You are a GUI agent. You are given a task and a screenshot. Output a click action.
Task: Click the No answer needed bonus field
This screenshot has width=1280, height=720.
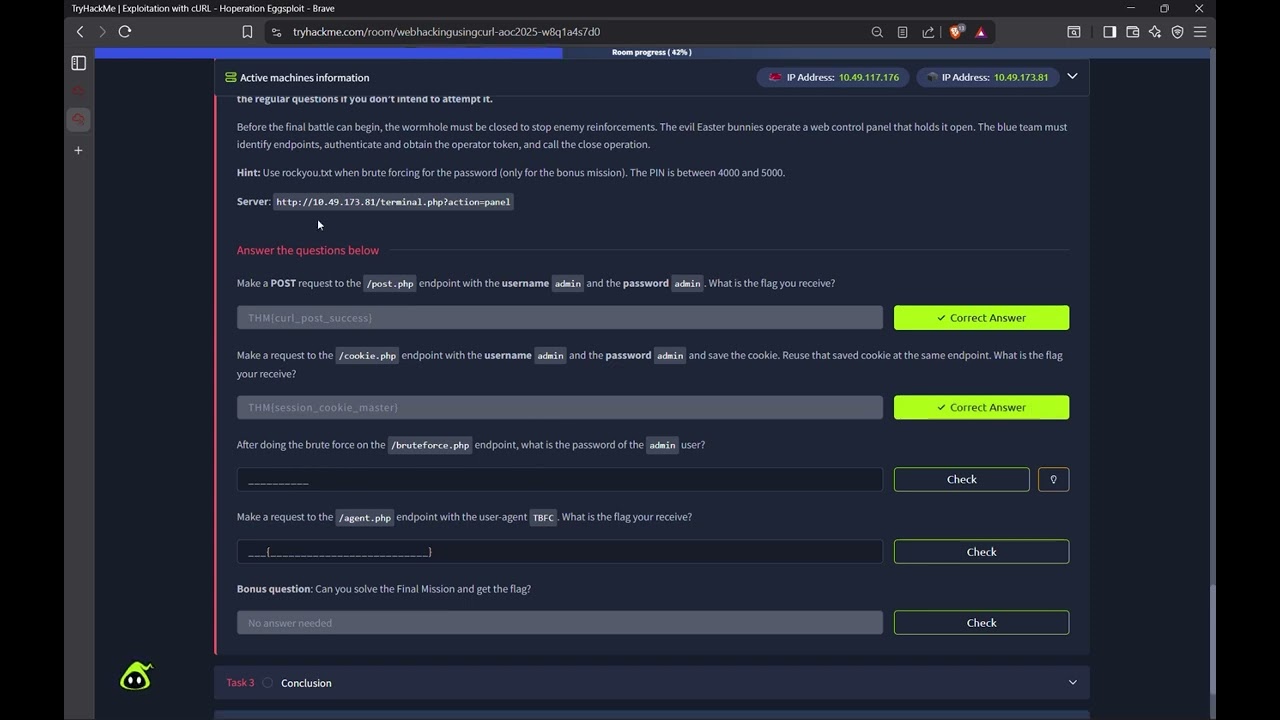click(560, 623)
